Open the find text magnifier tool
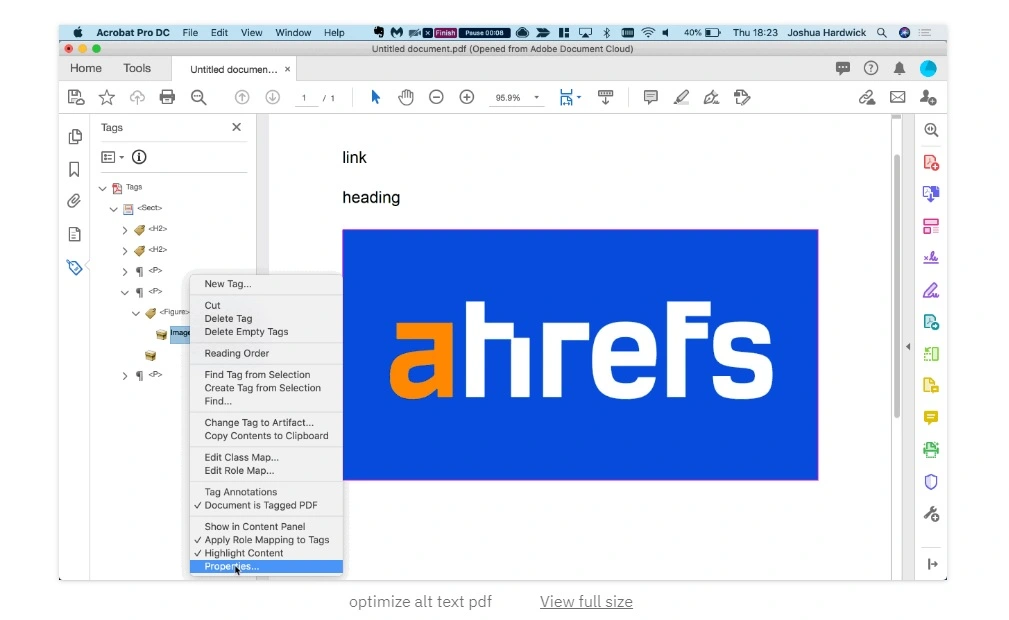This screenshot has height=620, width=1009. 199,97
